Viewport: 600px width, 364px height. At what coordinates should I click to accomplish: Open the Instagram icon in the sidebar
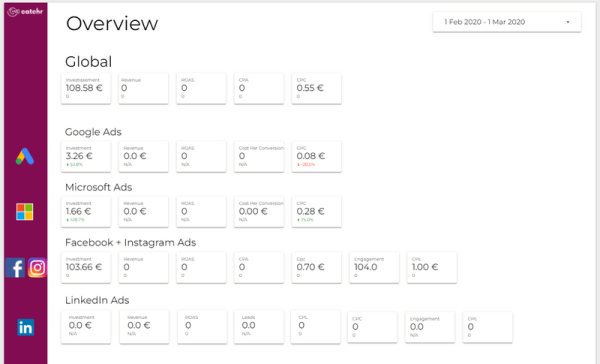click(37, 268)
